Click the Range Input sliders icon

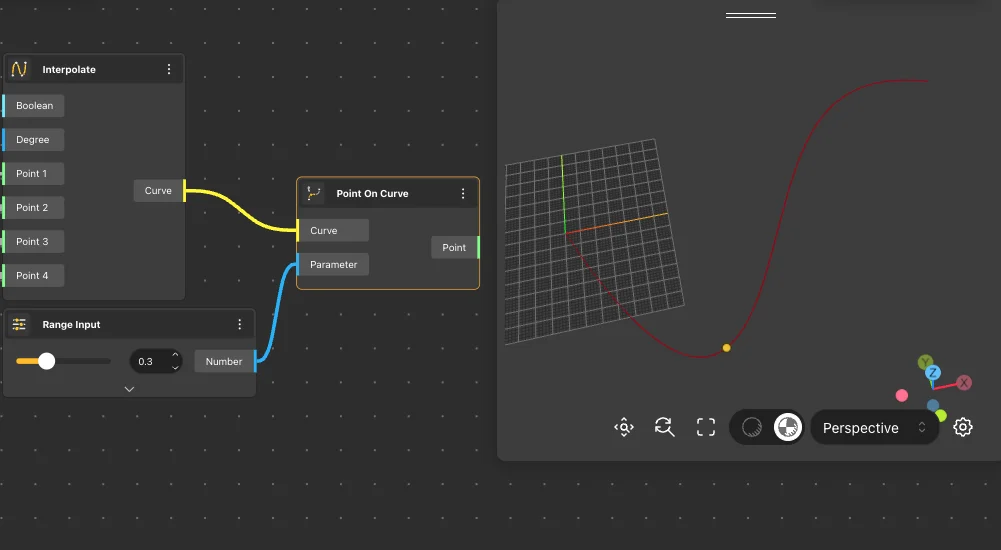20,324
